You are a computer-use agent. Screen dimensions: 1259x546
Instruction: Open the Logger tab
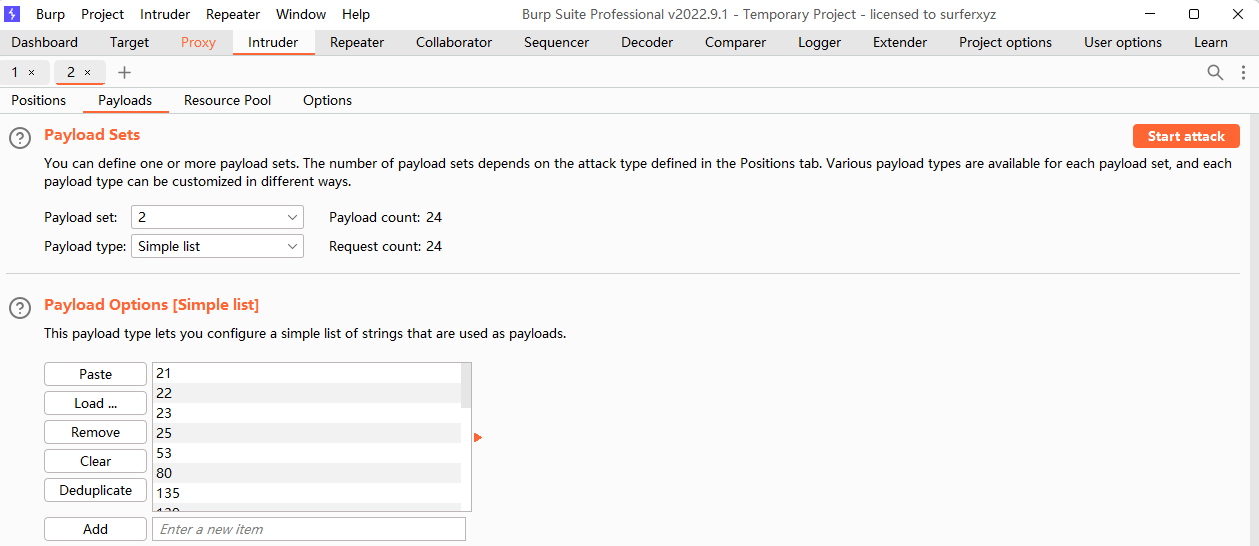819,42
